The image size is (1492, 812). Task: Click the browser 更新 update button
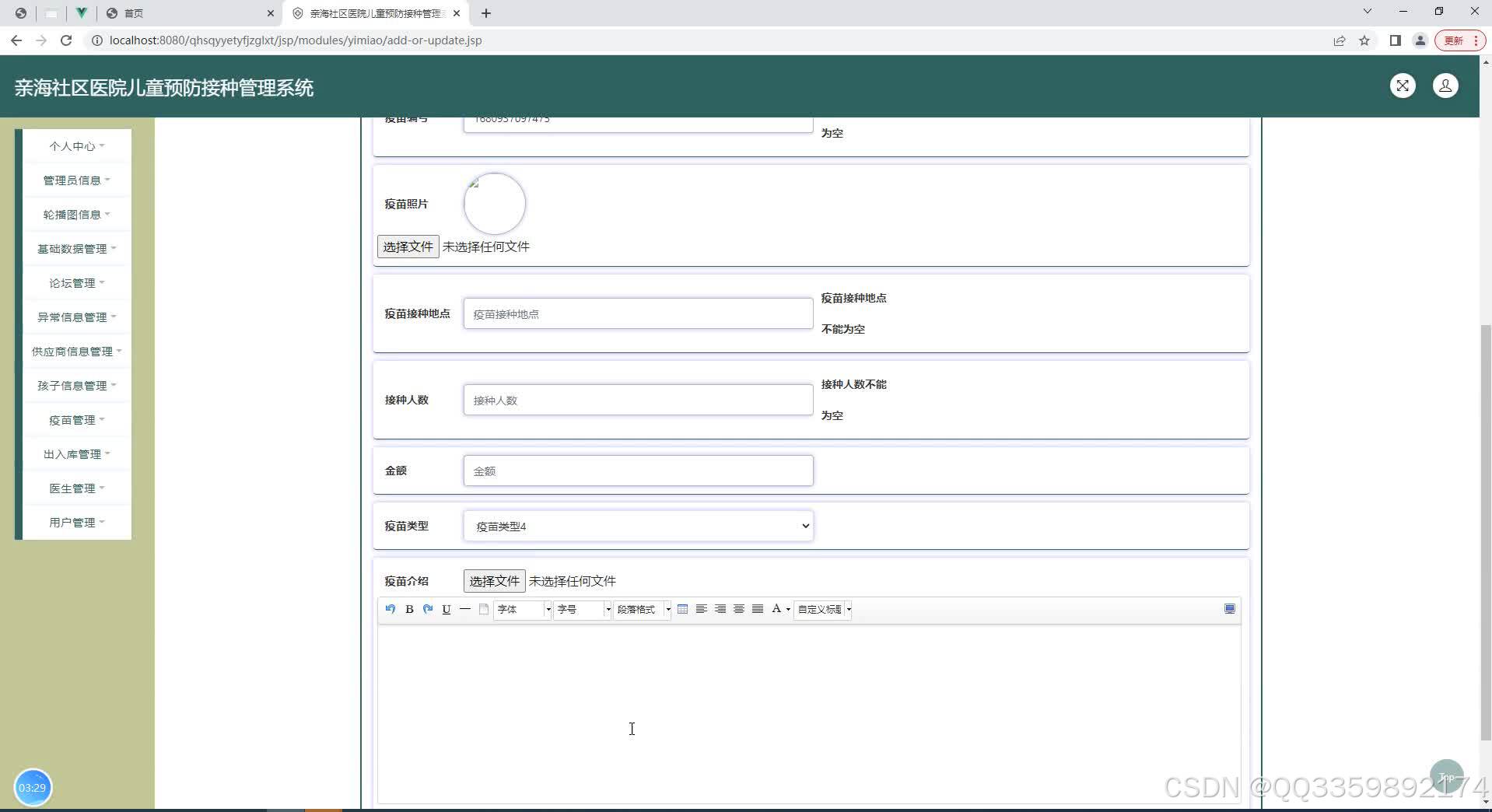tap(1460, 40)
